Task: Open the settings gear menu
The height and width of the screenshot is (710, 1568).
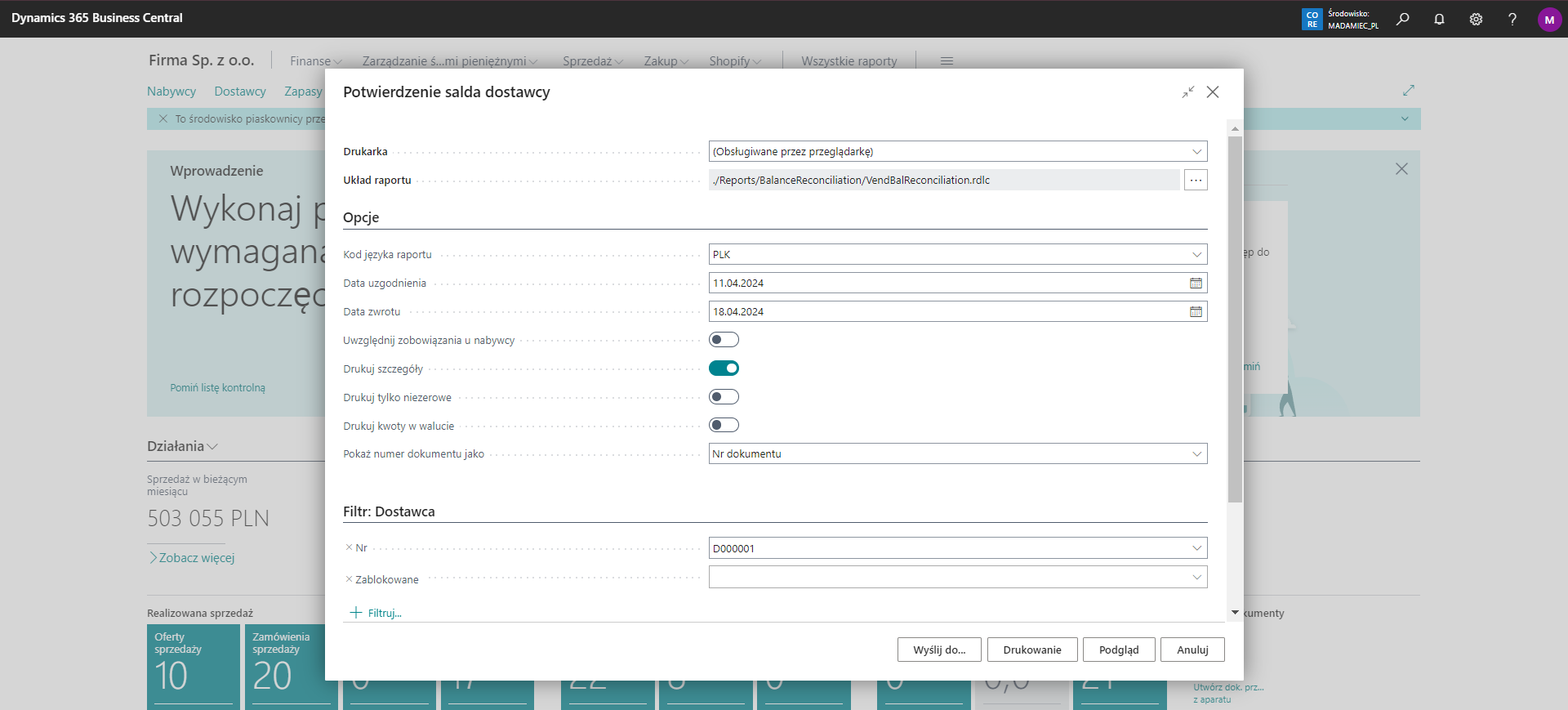Action: [1476, 19]
